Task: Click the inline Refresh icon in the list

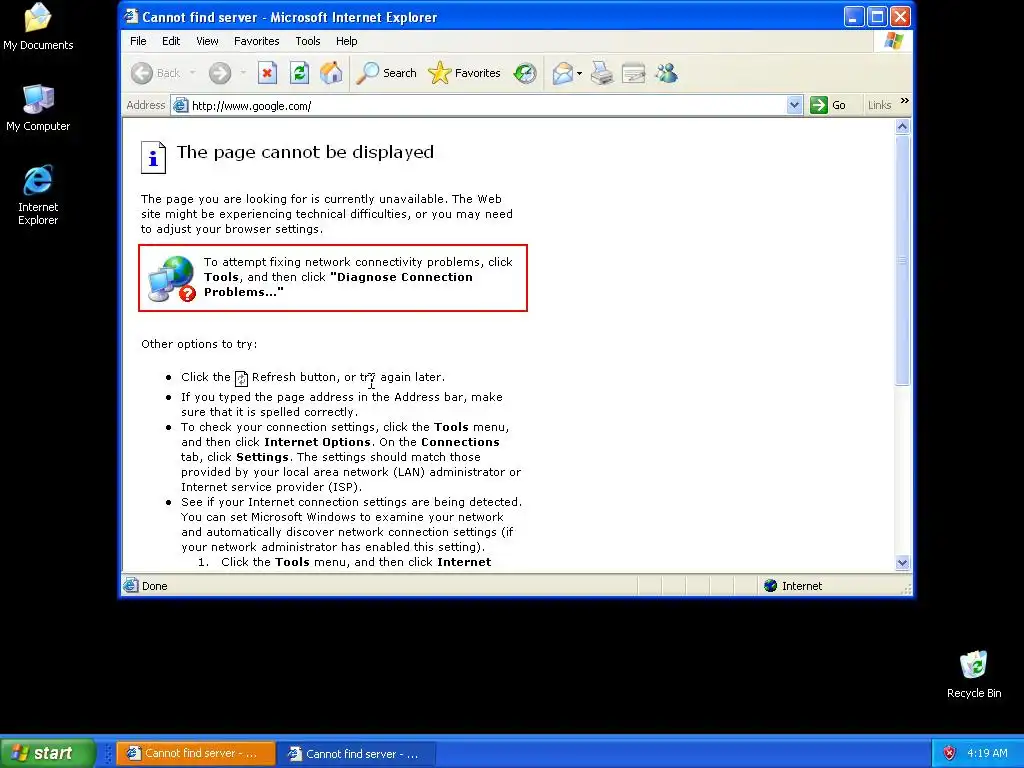Action: tap(241, 378)
